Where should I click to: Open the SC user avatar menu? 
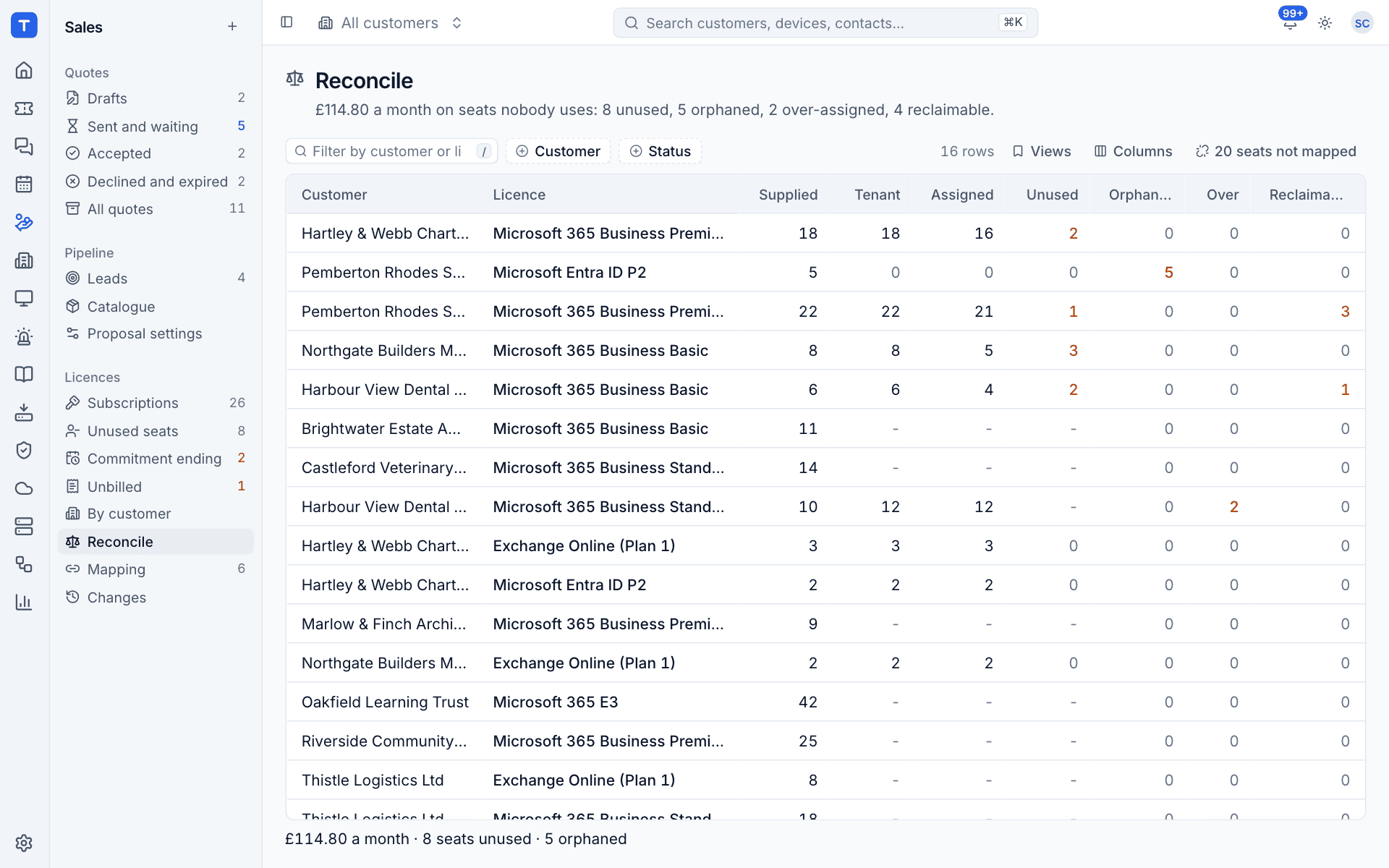coord(1362,23)
